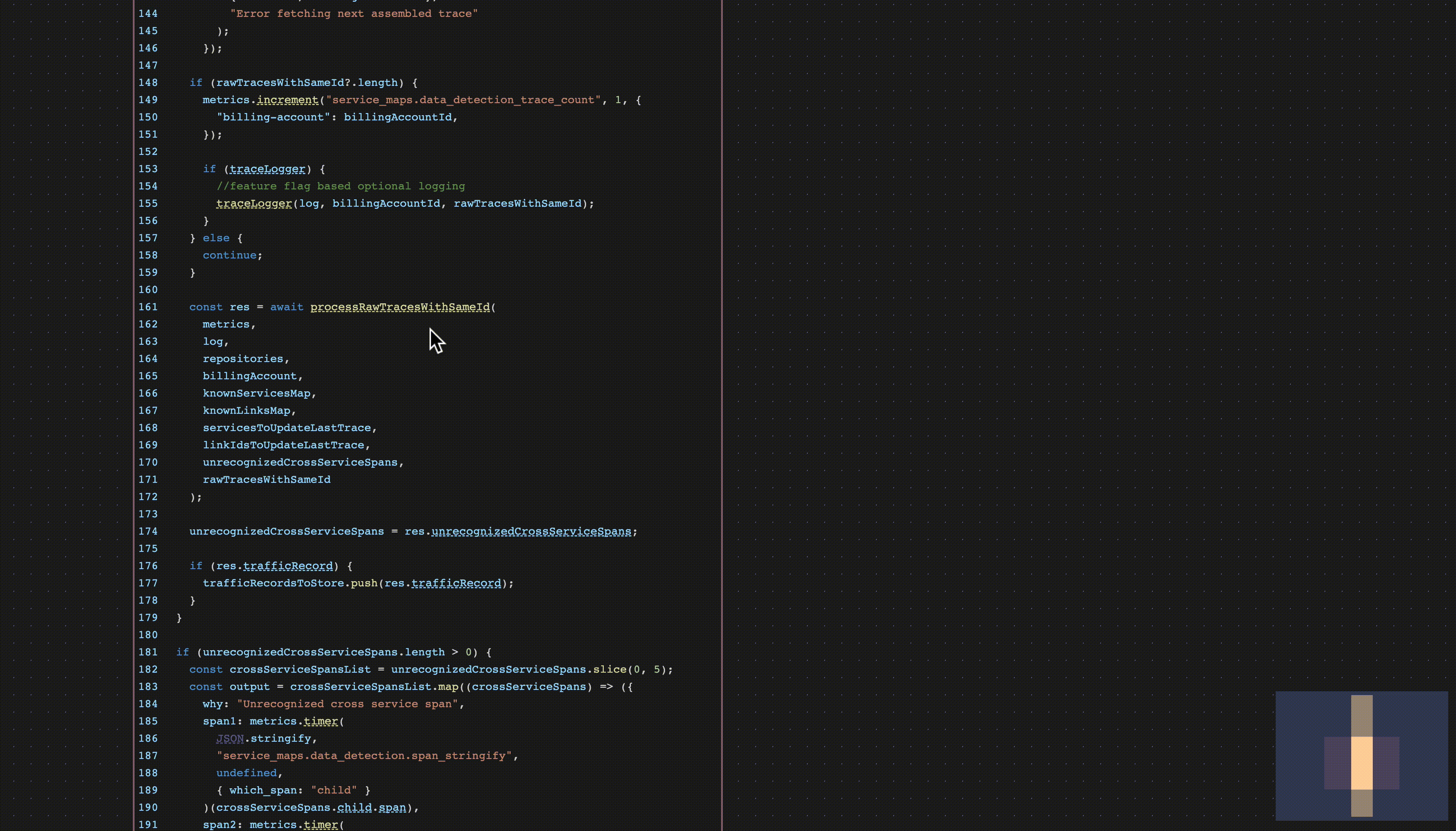This screenshot has height=831, width=1456.
Task: Click the timer method on line 185
Action: pos(320,721)
